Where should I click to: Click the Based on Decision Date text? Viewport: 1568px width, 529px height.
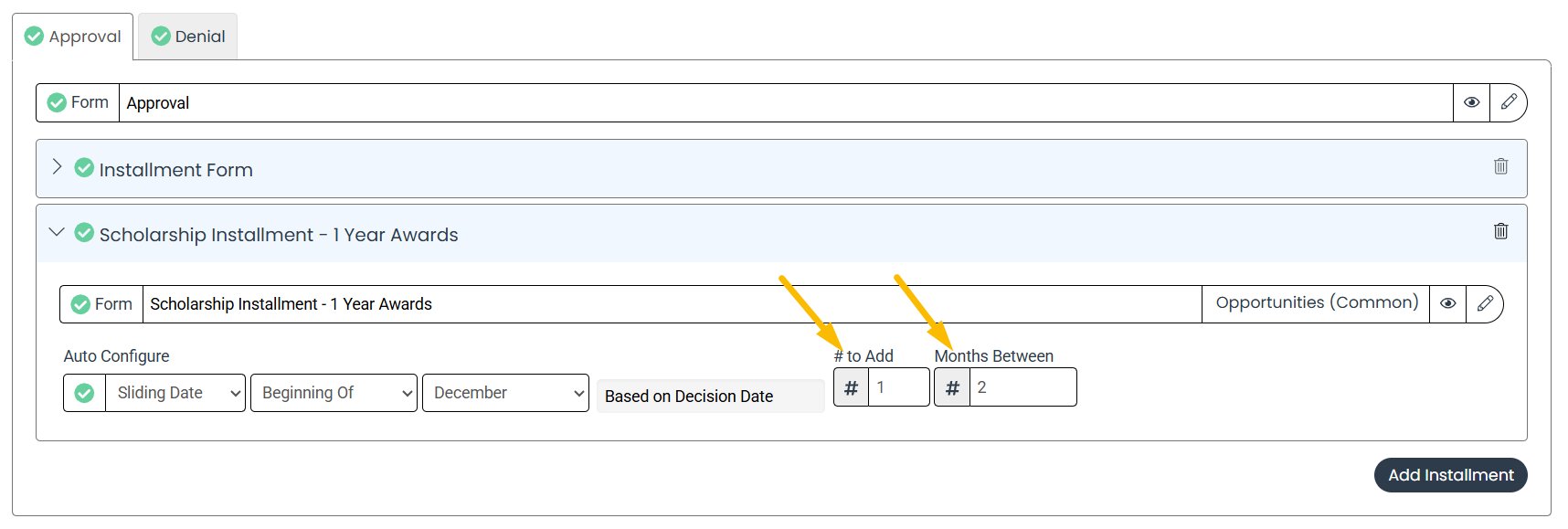click(689, 397)
